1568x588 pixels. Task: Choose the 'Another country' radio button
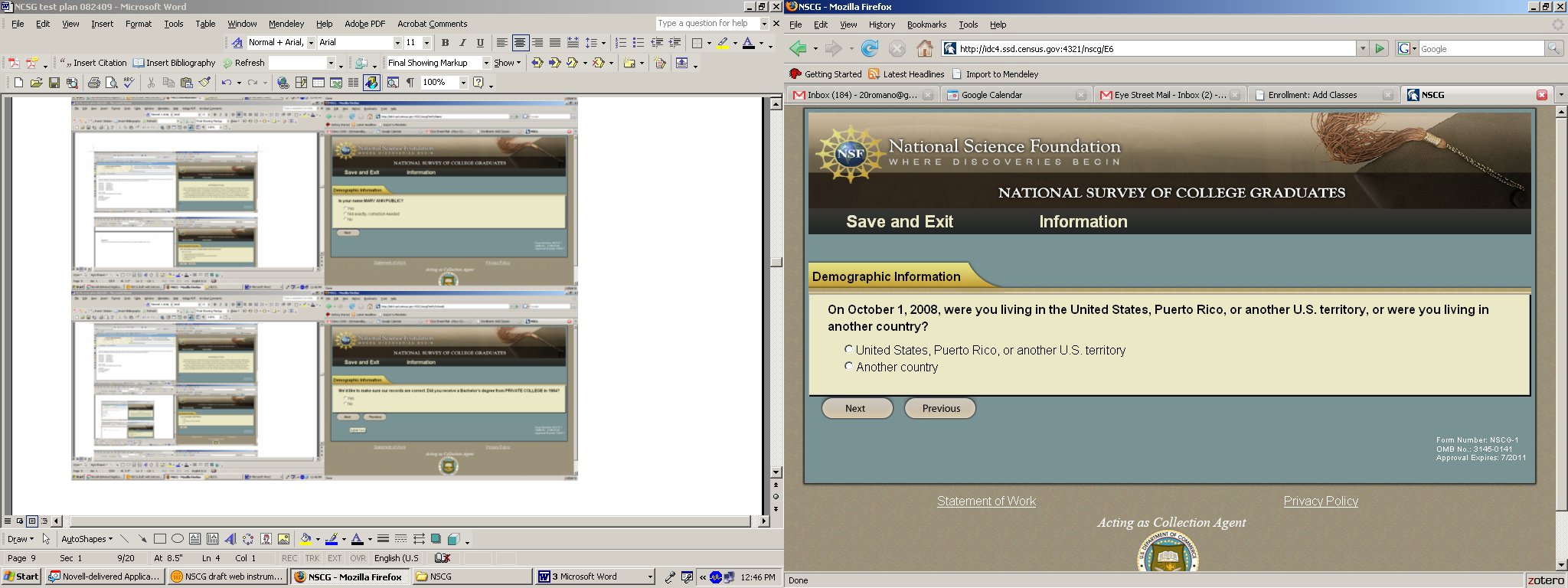tap(848, 366)
